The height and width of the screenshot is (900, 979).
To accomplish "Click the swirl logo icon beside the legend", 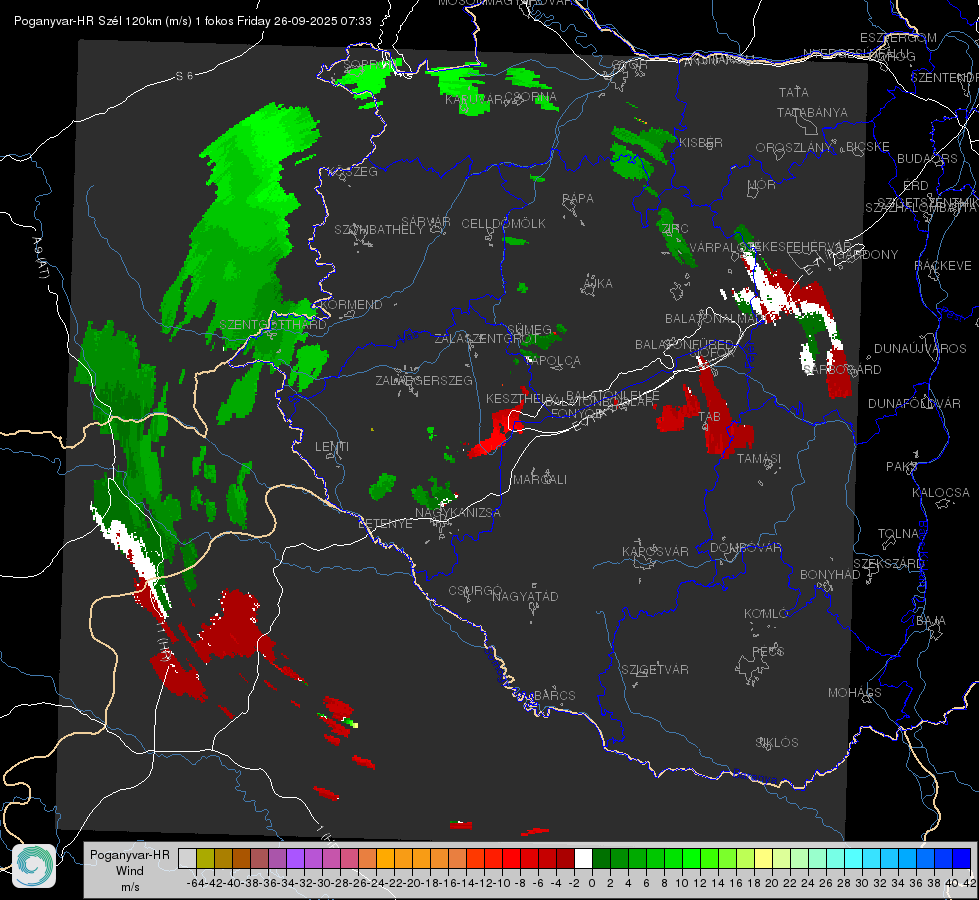I will click(34, 866).
